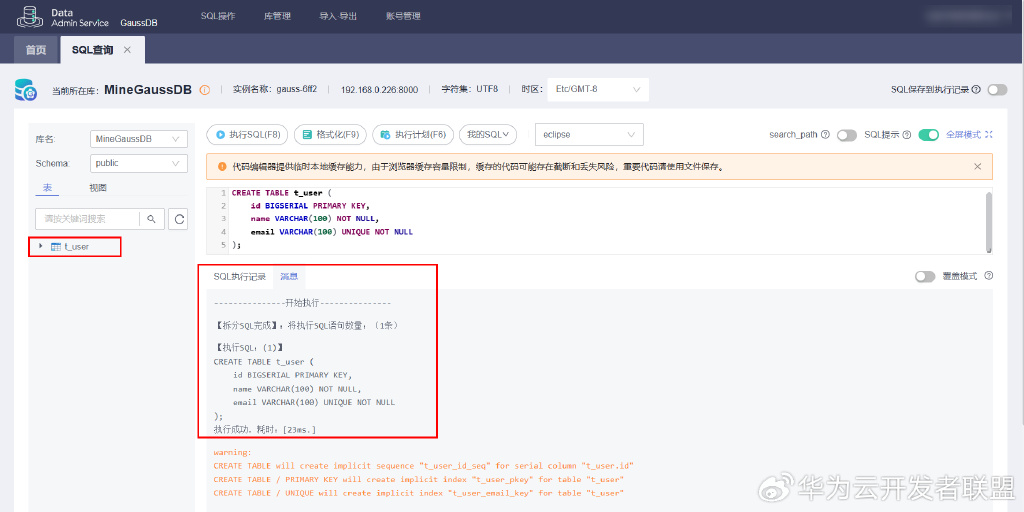Open the 库名 MineGaussDB dropdown
The height and width of the screenshot is (512, 1024).
(x=138, y=139)
